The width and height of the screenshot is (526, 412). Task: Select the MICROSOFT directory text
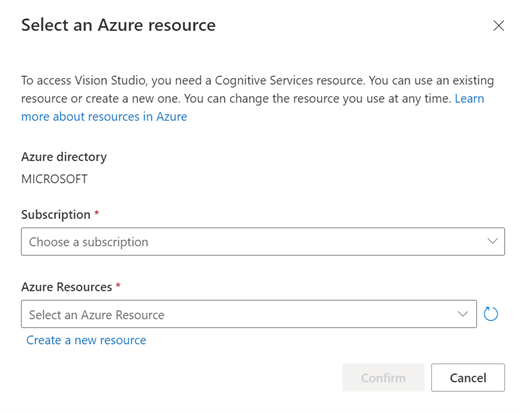tap(54, 179)
